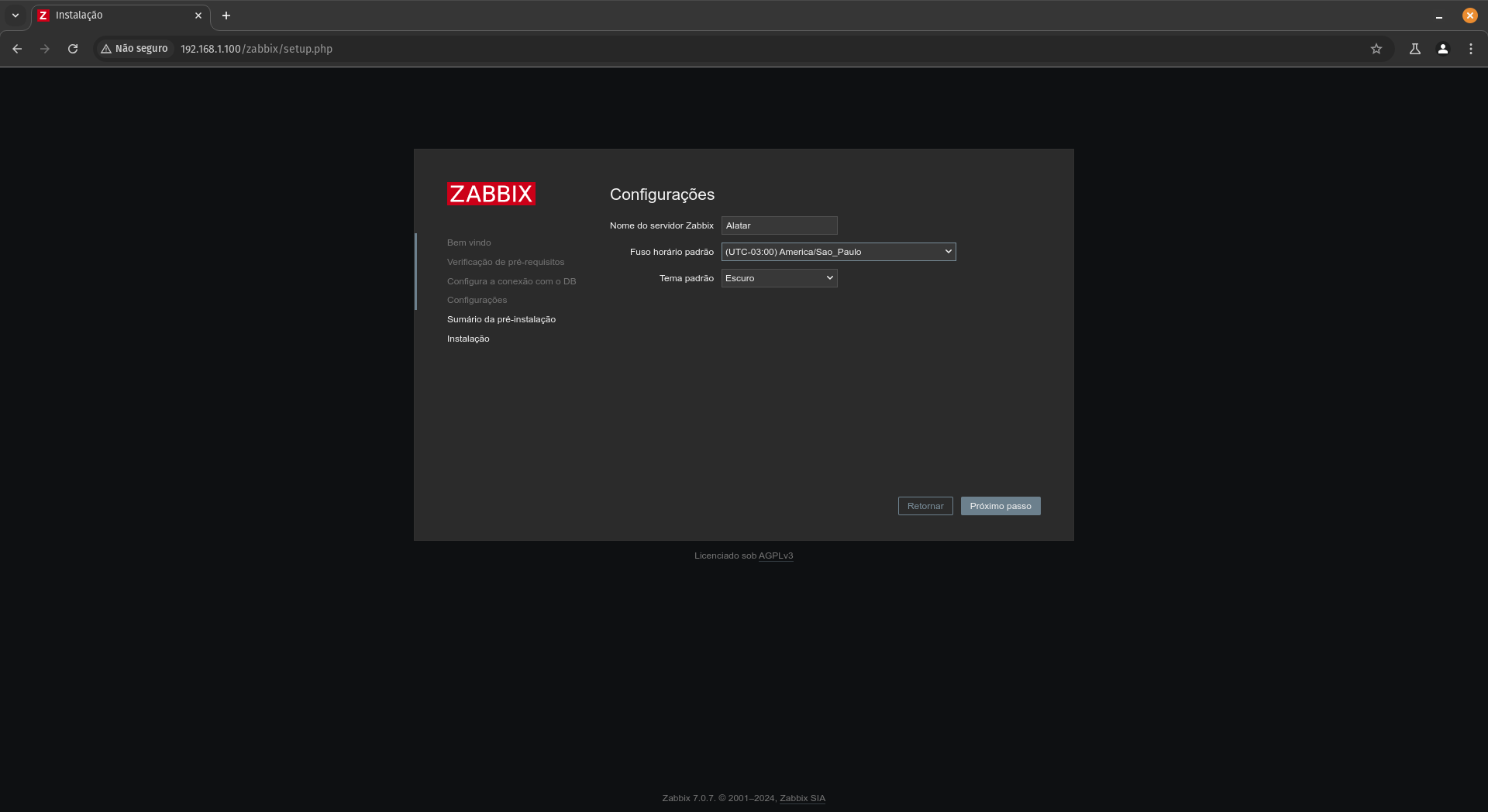The height and width of the screenshot is (812, 1488).
Task: Open the AGPLv3 license link
Action: click(x=775, y=556)
